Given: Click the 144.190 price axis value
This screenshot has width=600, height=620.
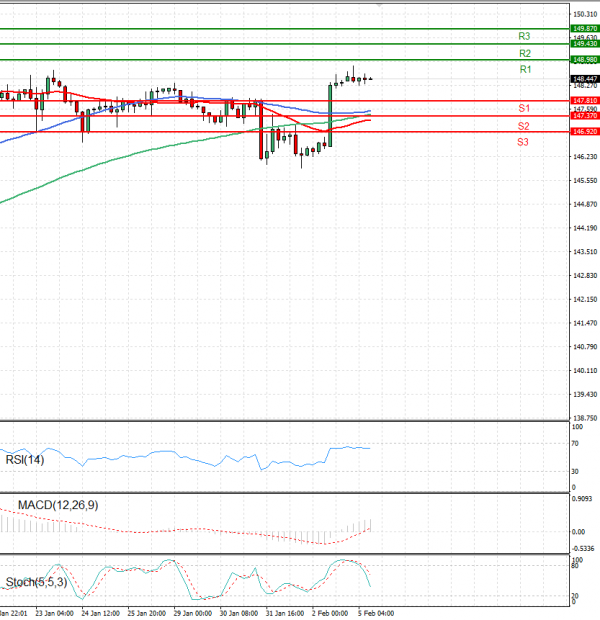Looking at the screenshot, I should pyautogui.click(x=585, y=228).
